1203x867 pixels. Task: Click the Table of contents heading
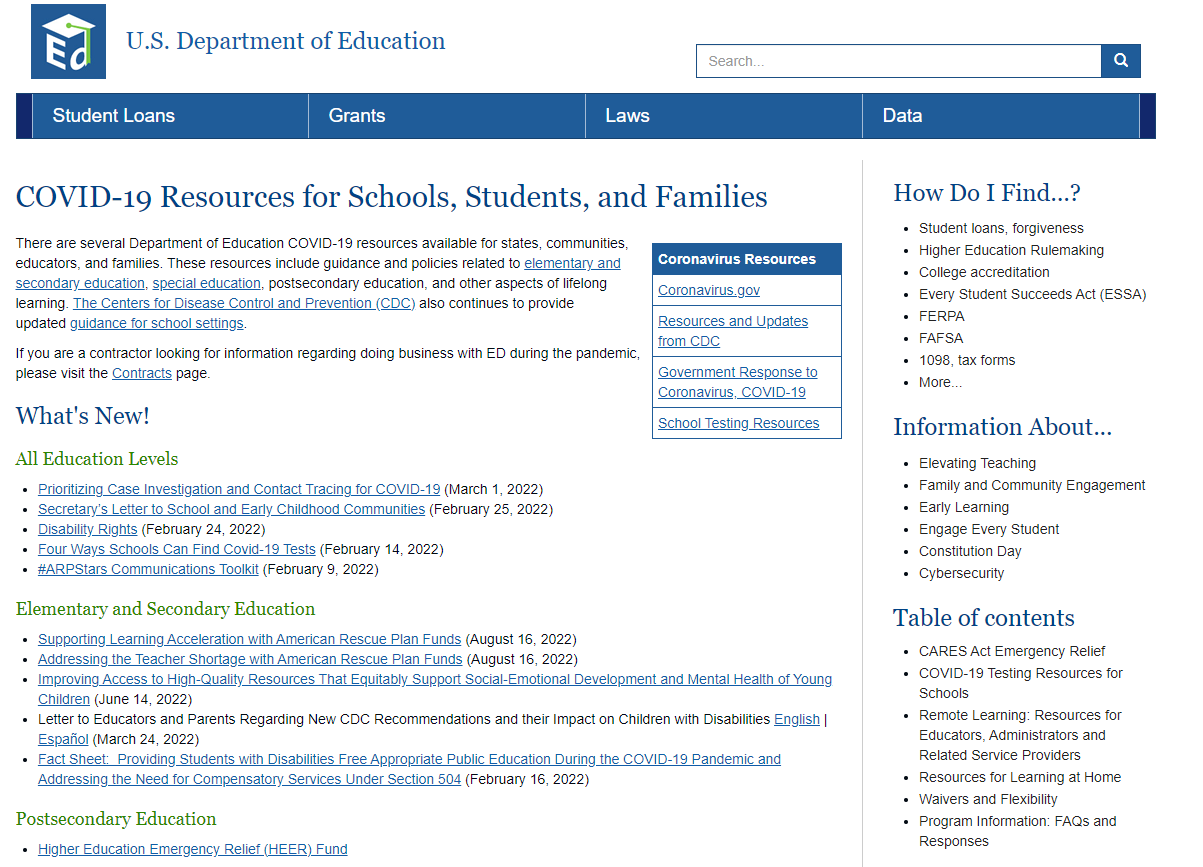click(984, 617)
